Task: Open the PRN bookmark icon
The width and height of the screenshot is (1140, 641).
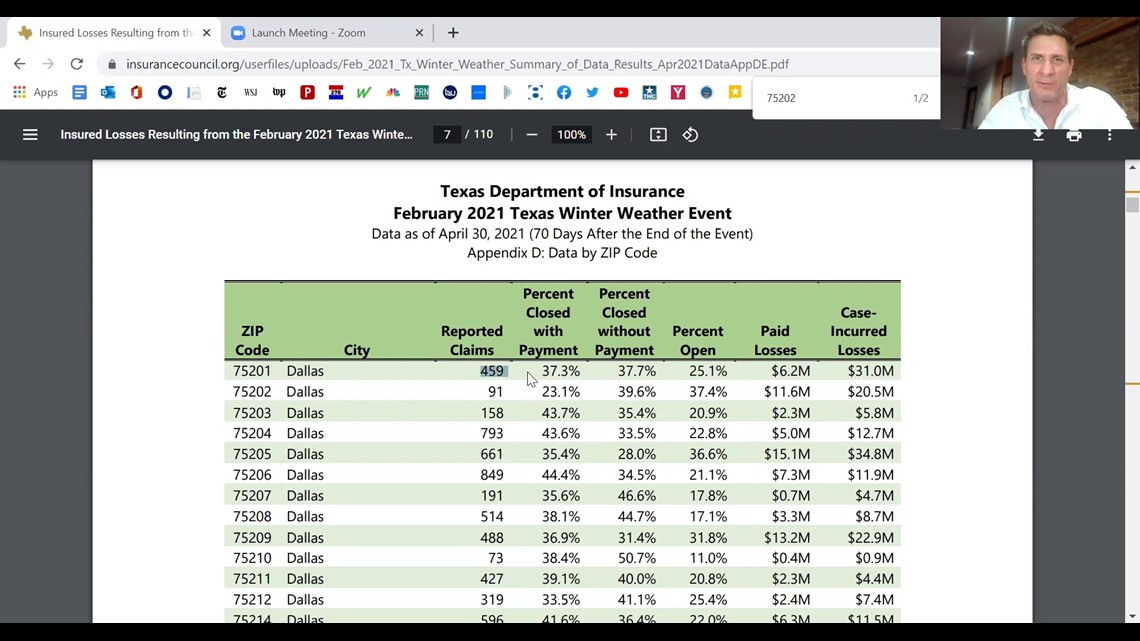Action: 421,92
